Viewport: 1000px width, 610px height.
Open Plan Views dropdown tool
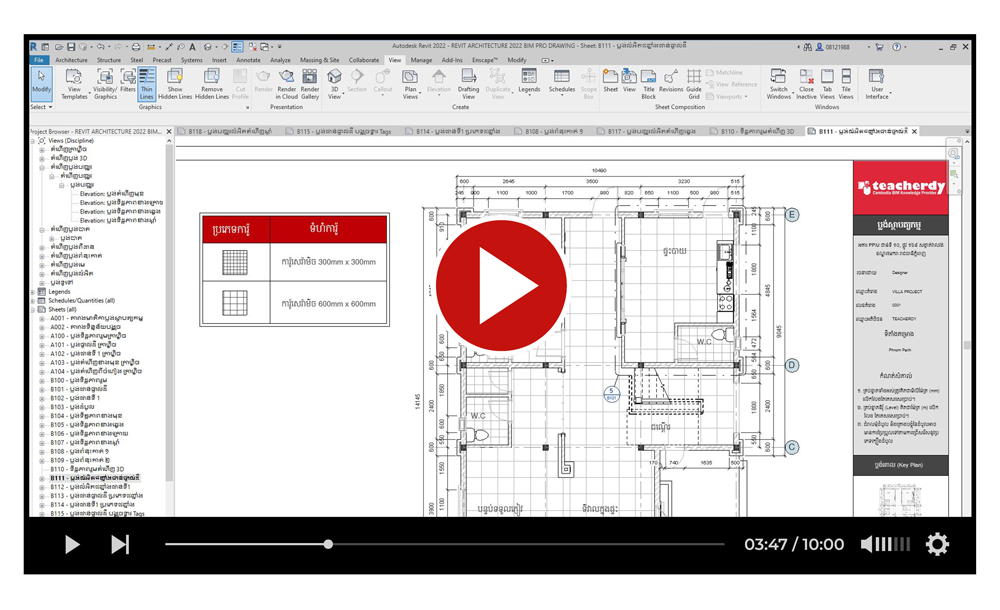(x=410, y=84)
